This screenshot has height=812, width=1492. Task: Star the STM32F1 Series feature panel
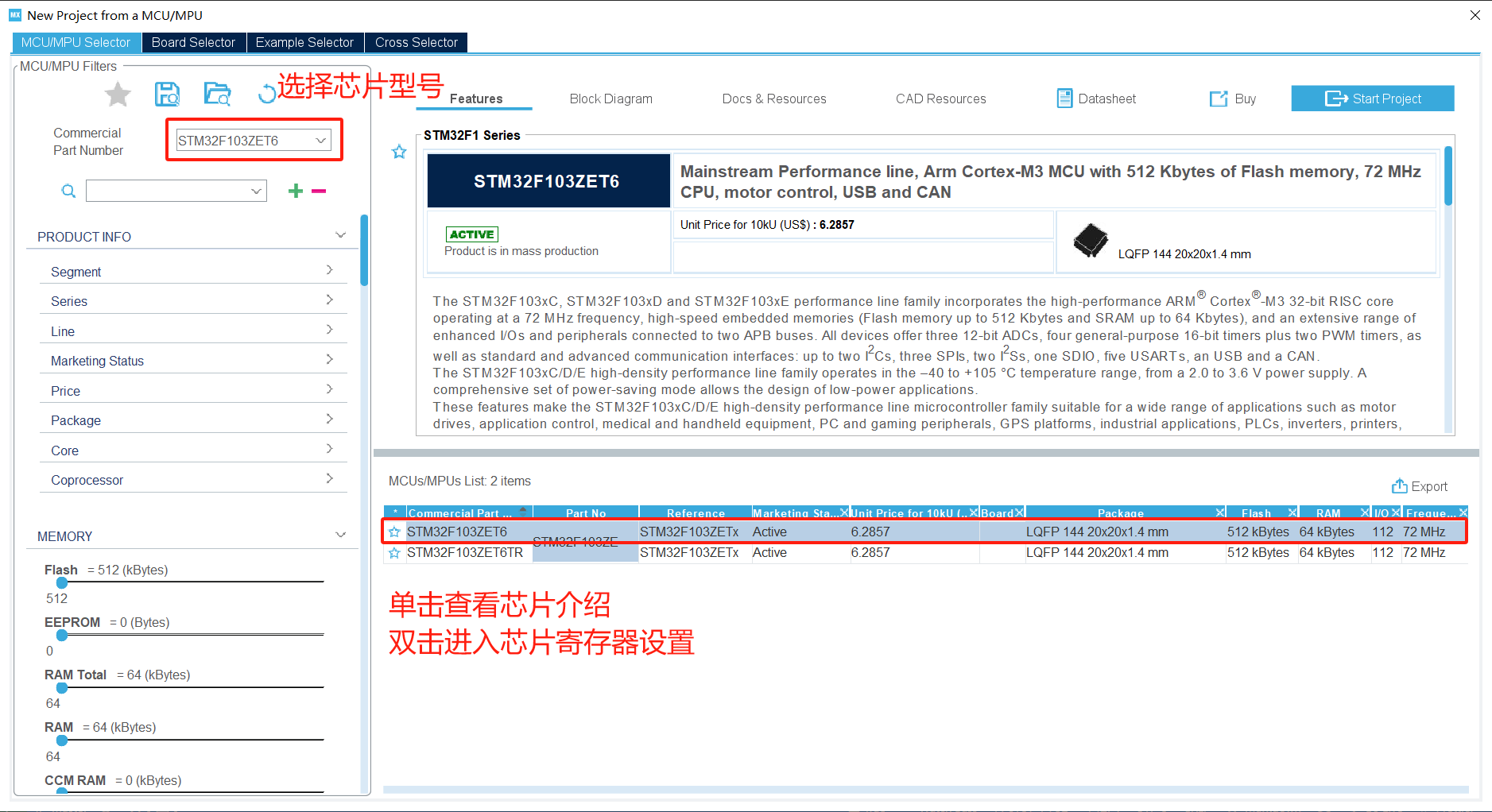(399, 152)
